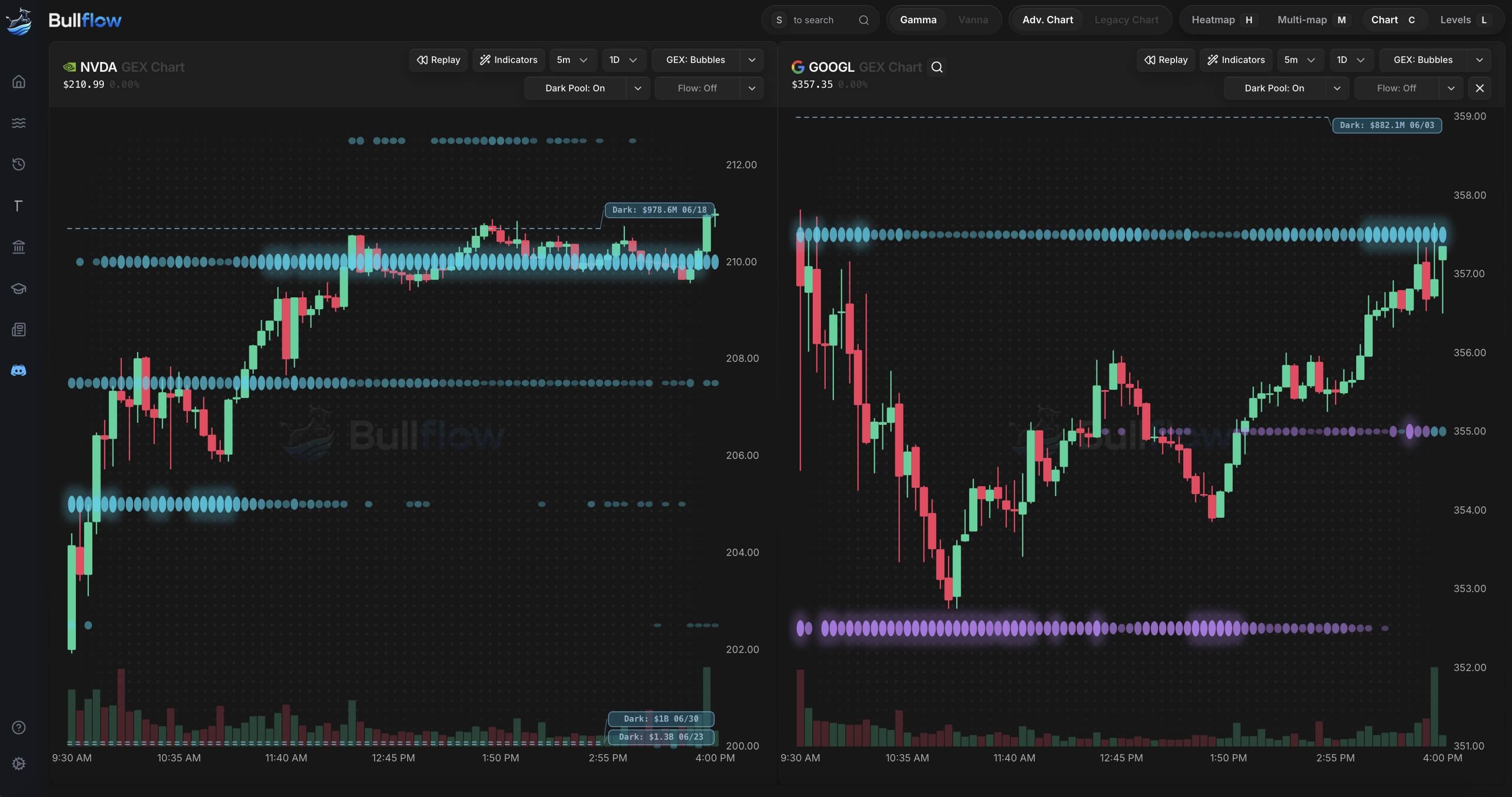
Task: Open the Discord icon in sidebar
Action: pos(19,371)
